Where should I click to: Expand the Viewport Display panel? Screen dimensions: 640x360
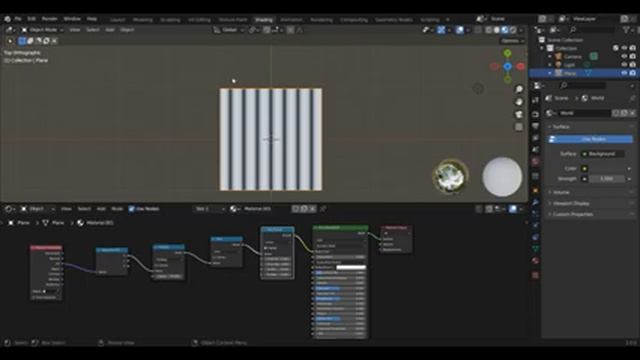tap(571, 203)
